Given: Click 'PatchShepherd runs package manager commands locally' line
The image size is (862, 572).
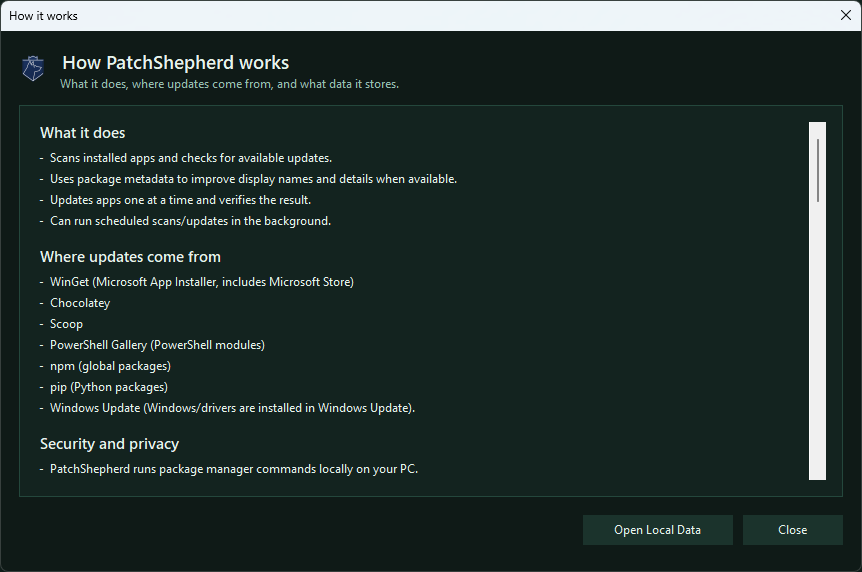Looking at the screenshot, I should point(234,469).
